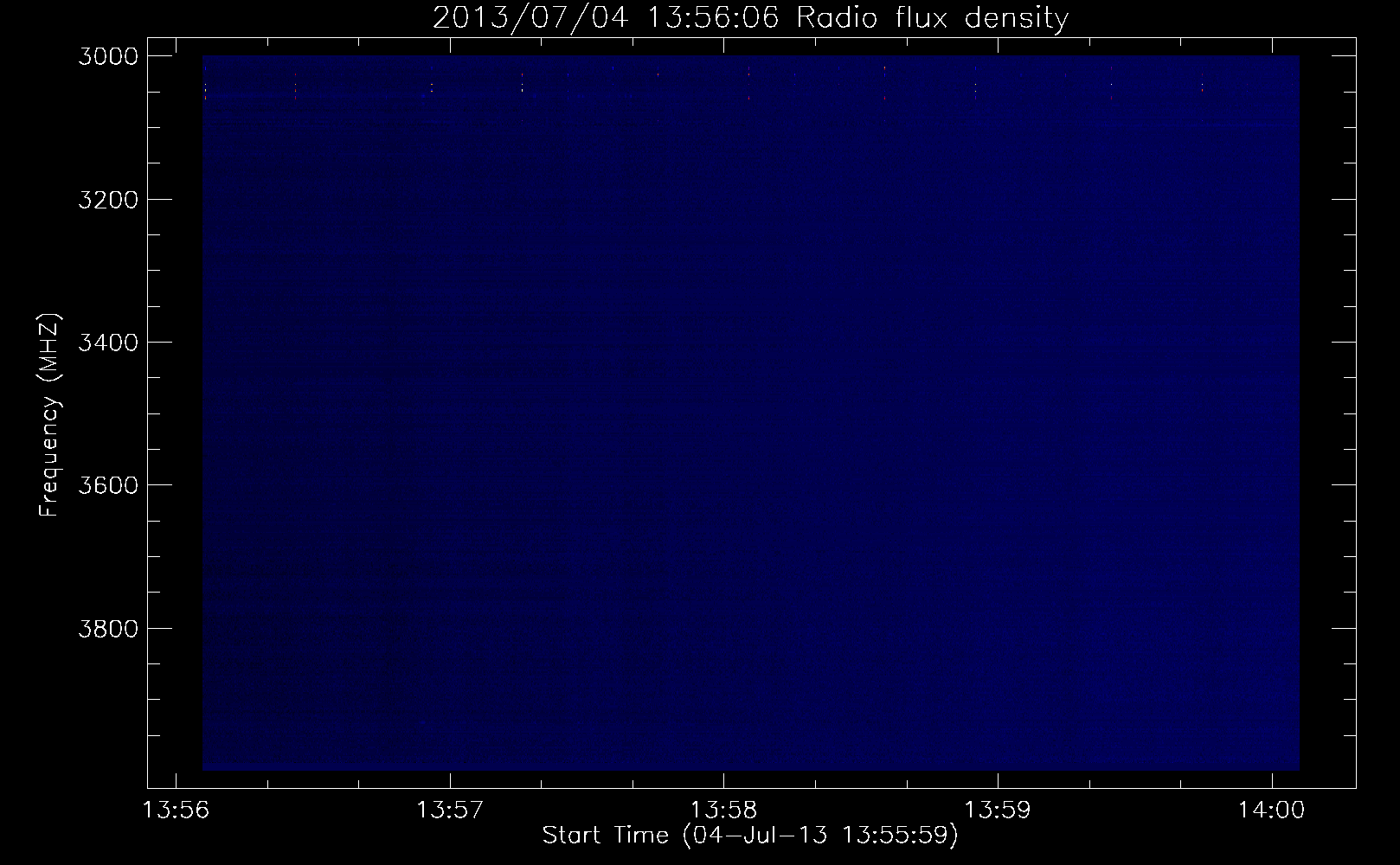Click the plot title '2013/07/04 13:56:06 Radio flux density'
1400x865 pixels.
tap(750, 17)
